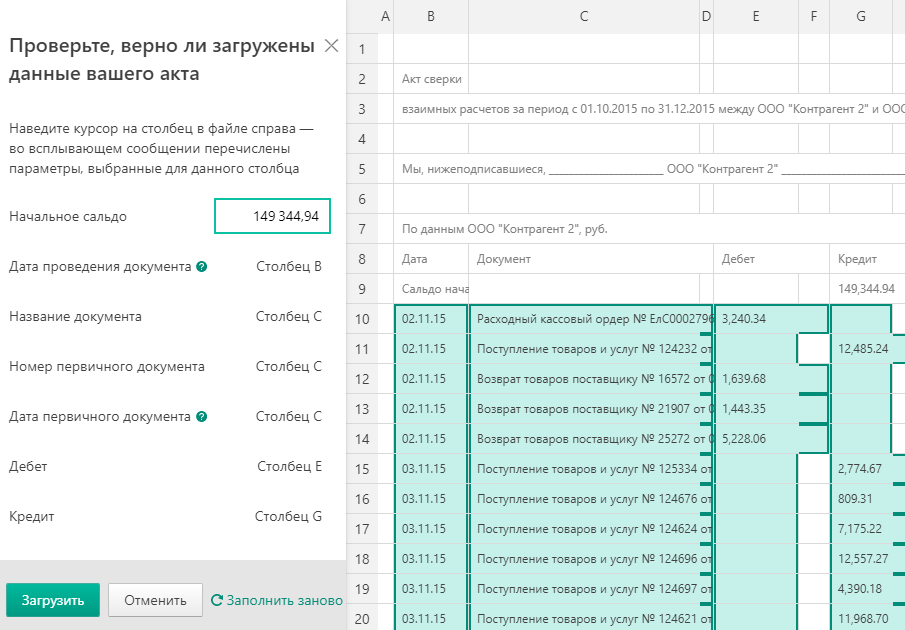
Task: Click credit value 12,485.24
Action: tap(867, 349)
